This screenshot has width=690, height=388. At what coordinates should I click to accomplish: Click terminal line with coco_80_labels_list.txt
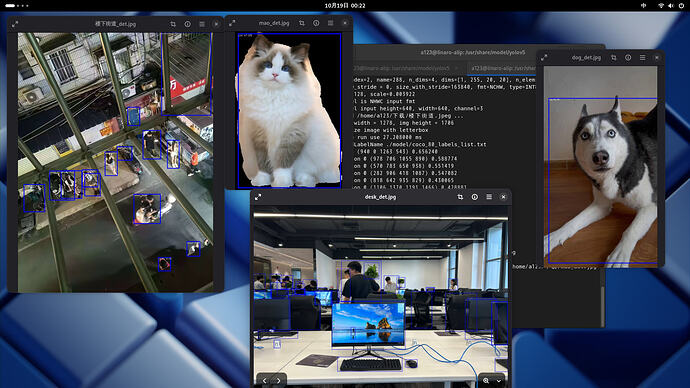pyautogui.click(x=420, y=144)
